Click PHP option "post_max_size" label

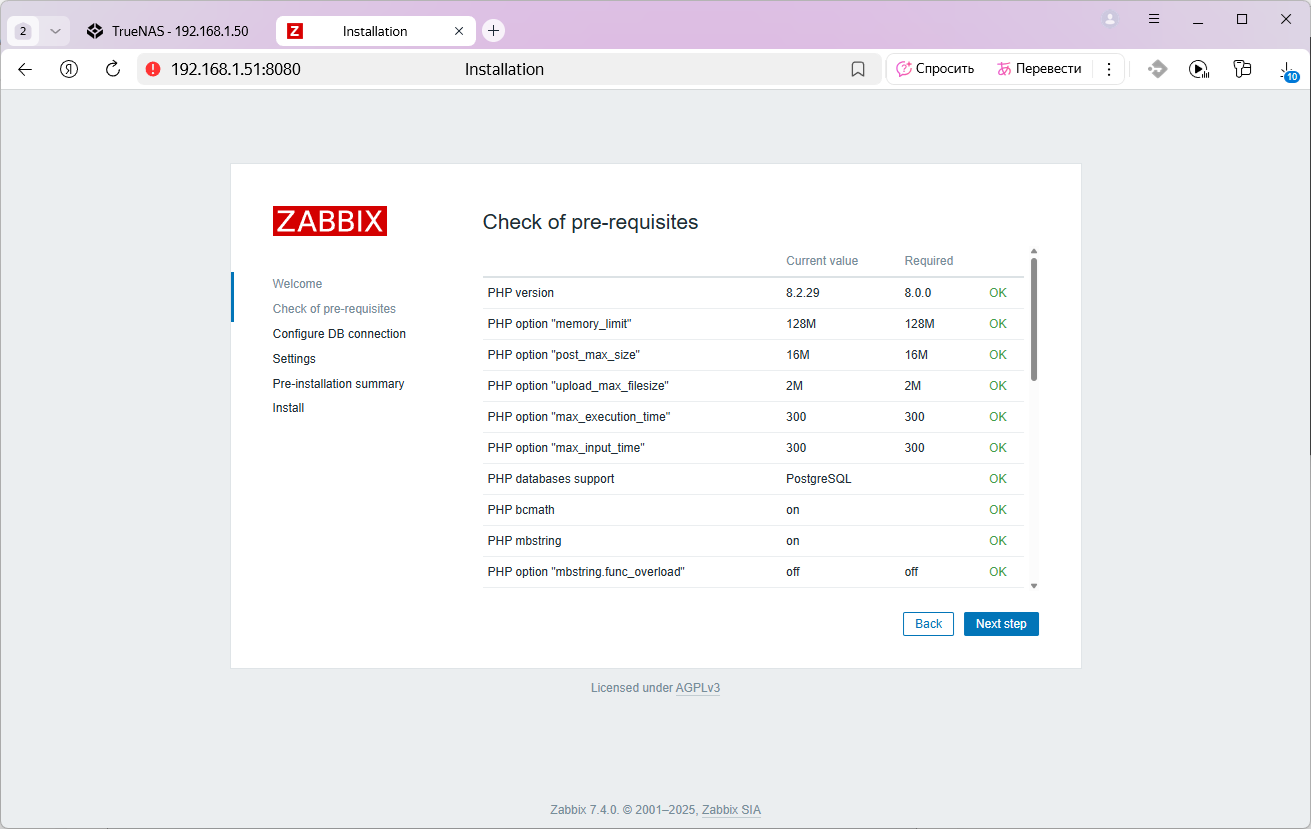pyautogui.click(x=563, y=355)
